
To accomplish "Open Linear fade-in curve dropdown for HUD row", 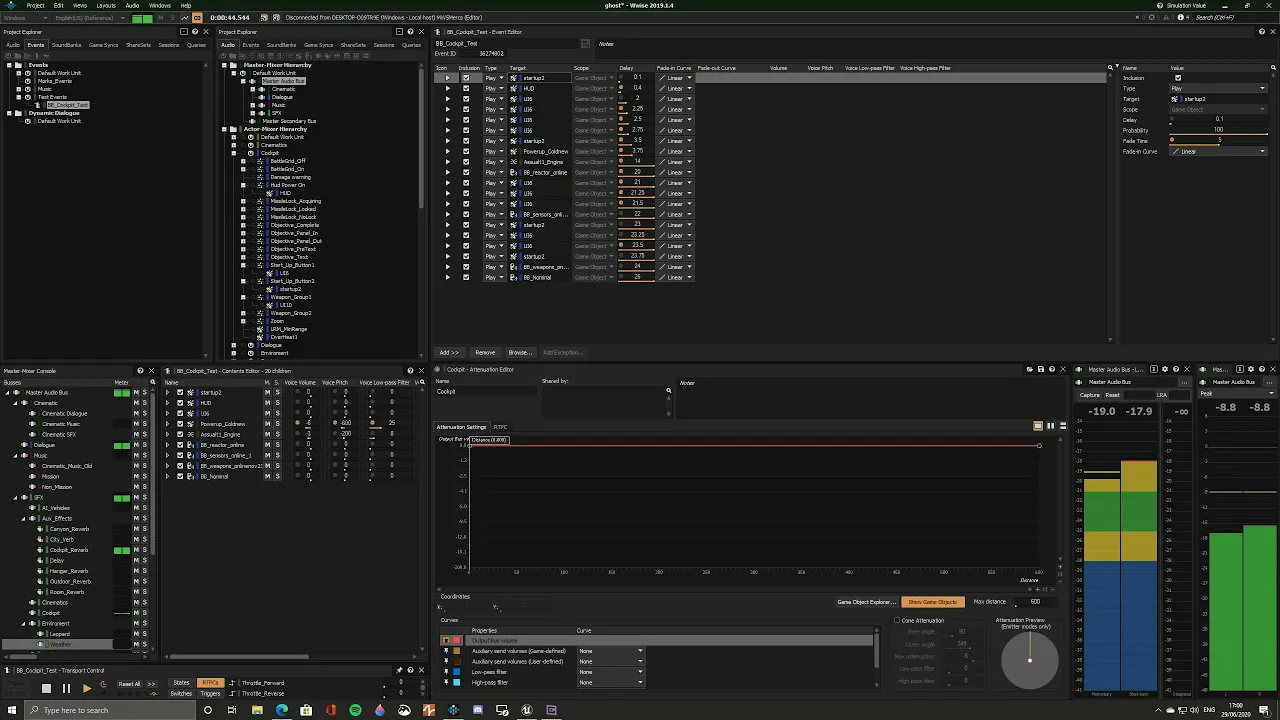I will pos(675,88).
